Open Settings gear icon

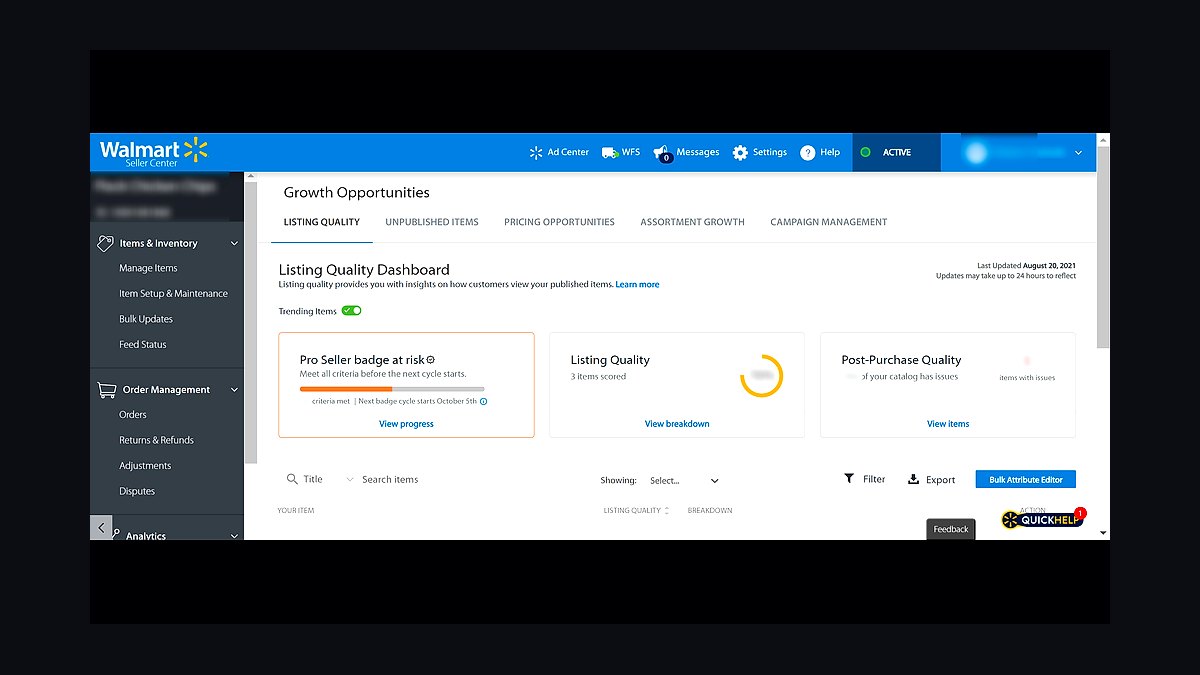(740, 153)
